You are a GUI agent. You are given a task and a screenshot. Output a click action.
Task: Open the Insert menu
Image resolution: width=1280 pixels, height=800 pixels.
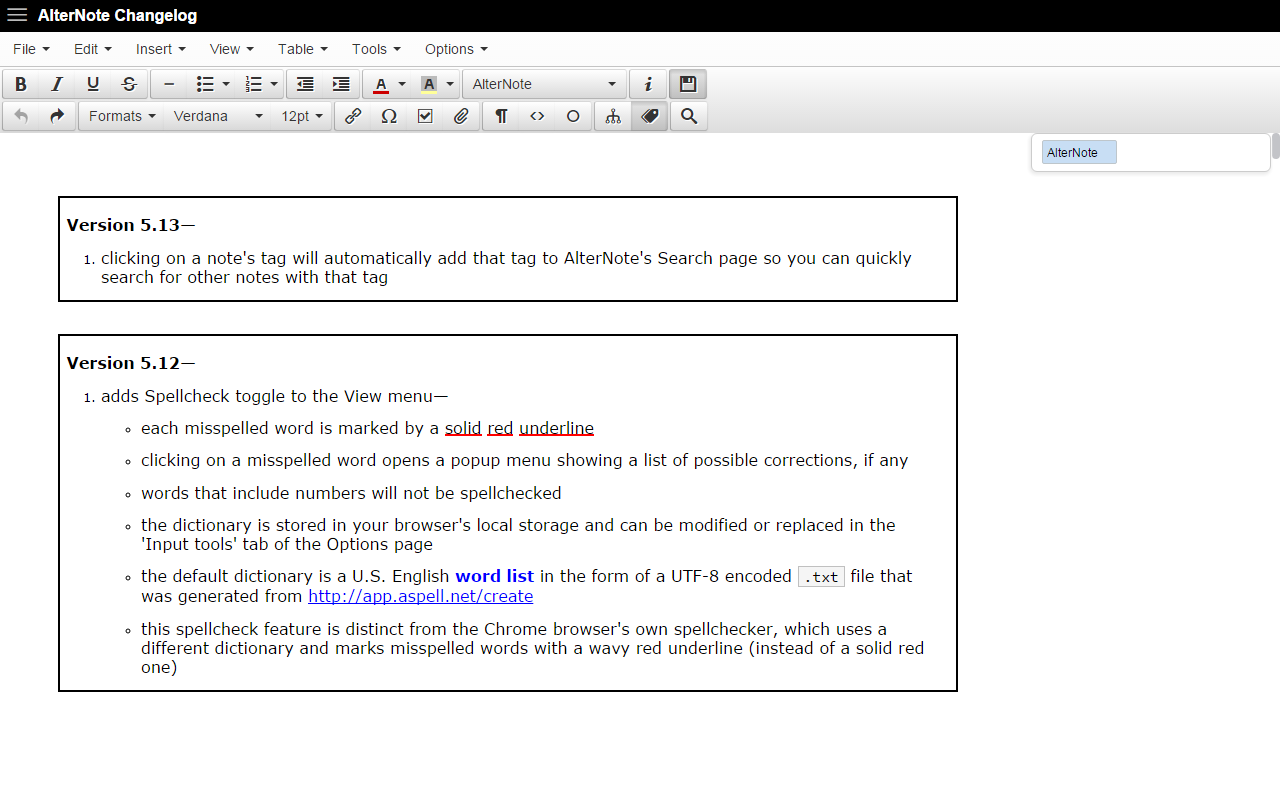coord(161,49)
